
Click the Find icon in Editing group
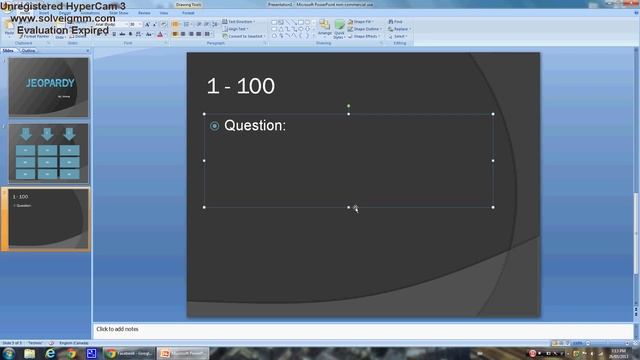[396, 22]
